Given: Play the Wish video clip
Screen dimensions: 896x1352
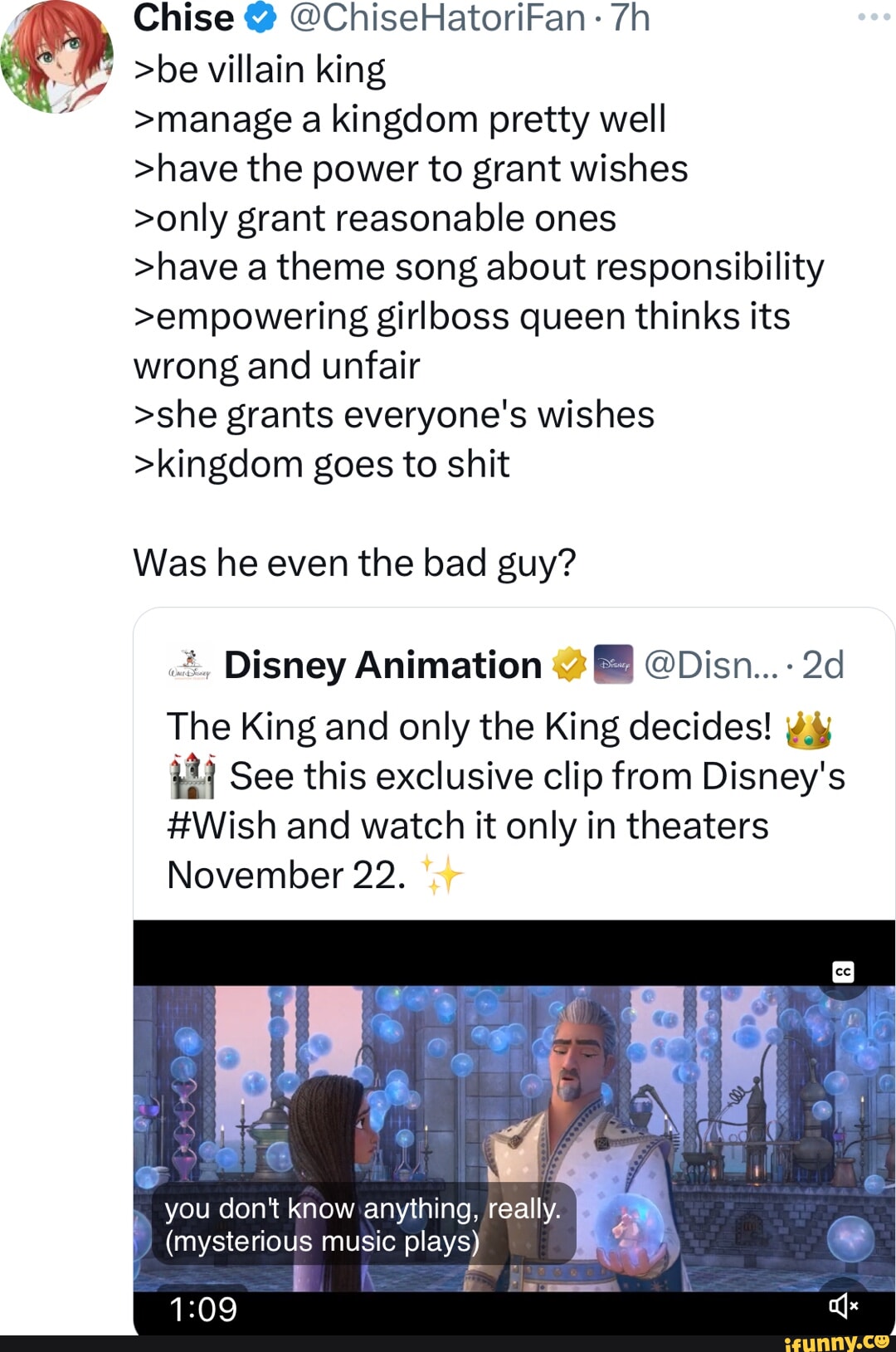Looking at the screenshot, I should click(x=514, y=1137).
